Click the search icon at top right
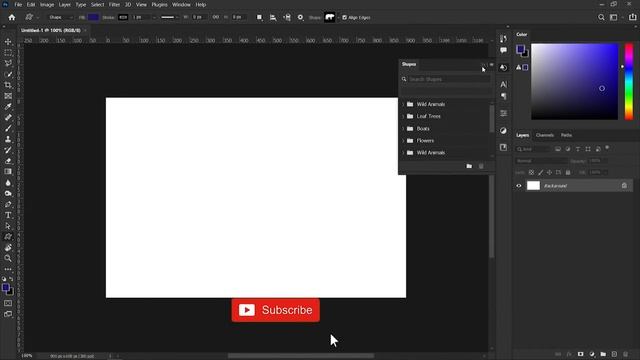 [601, 18]
